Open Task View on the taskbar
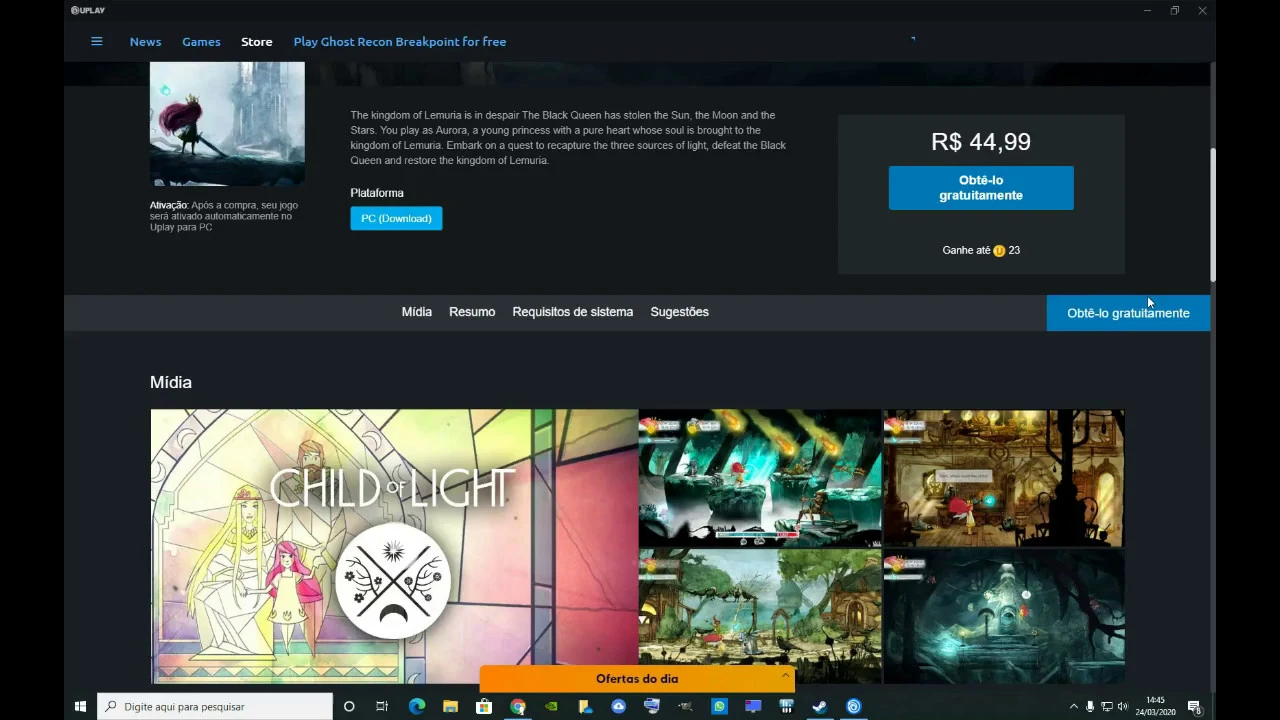Viewport: 1280px width, 720px height. click(x=382, y=706)
